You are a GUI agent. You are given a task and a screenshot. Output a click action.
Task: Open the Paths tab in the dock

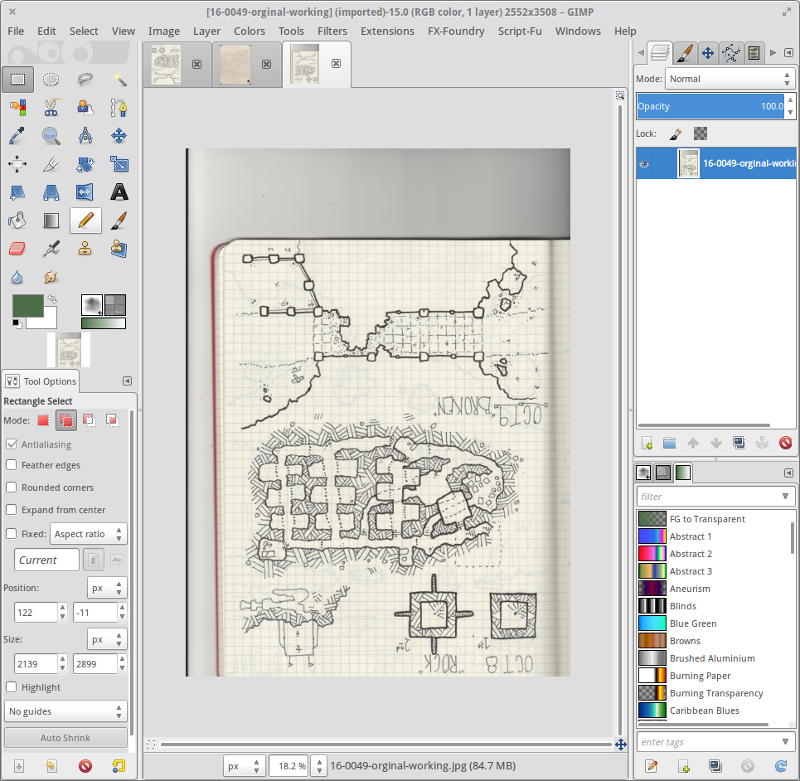click(x=731, y=53)
